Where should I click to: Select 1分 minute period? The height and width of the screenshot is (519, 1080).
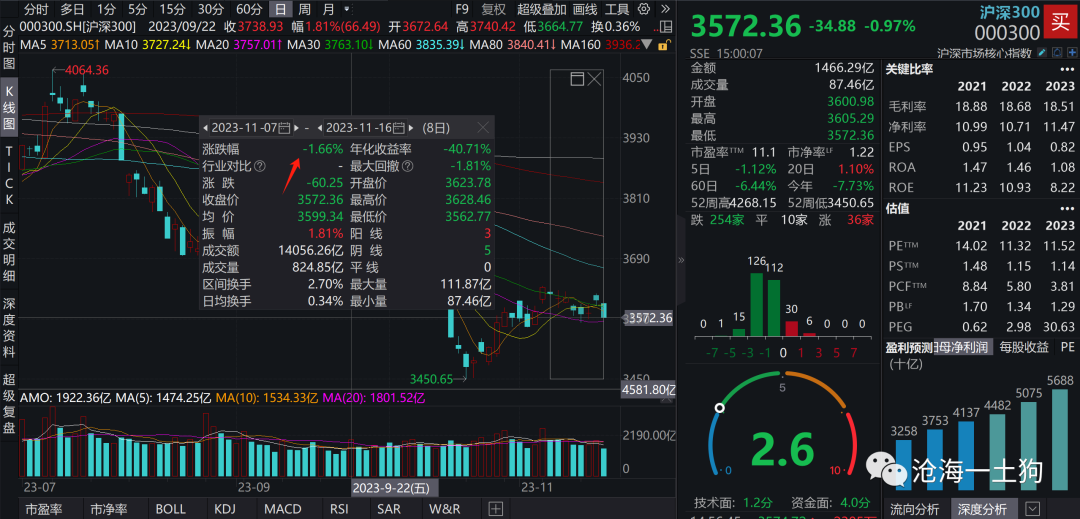[107, 9]
